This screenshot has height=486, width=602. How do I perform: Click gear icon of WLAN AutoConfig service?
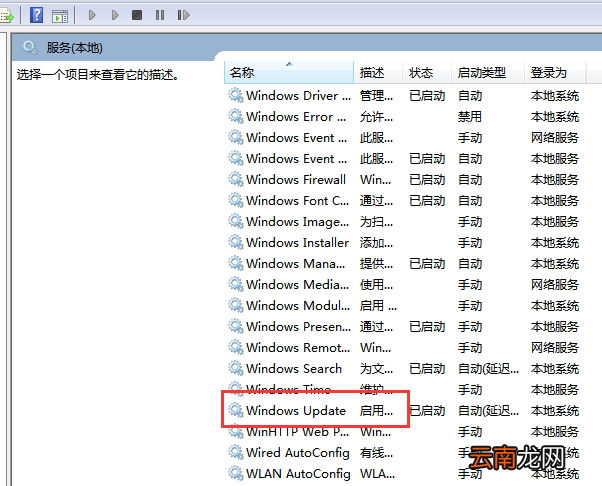[x=236, y=473]
